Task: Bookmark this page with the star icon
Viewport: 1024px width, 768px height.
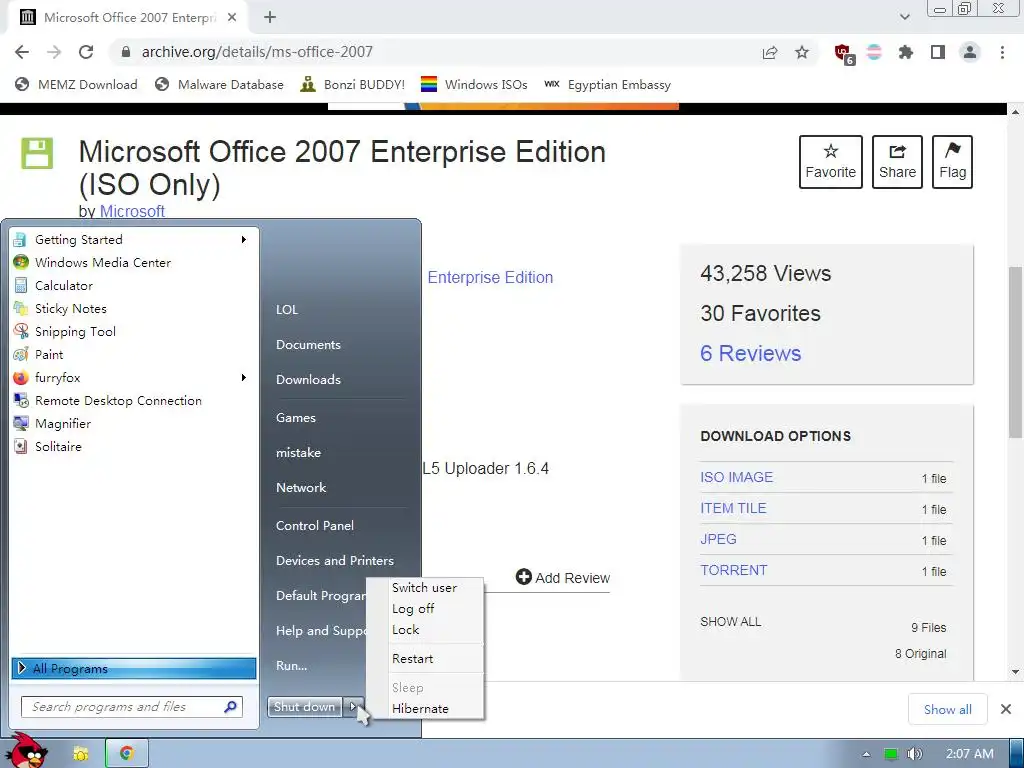Action: [802, 52]
